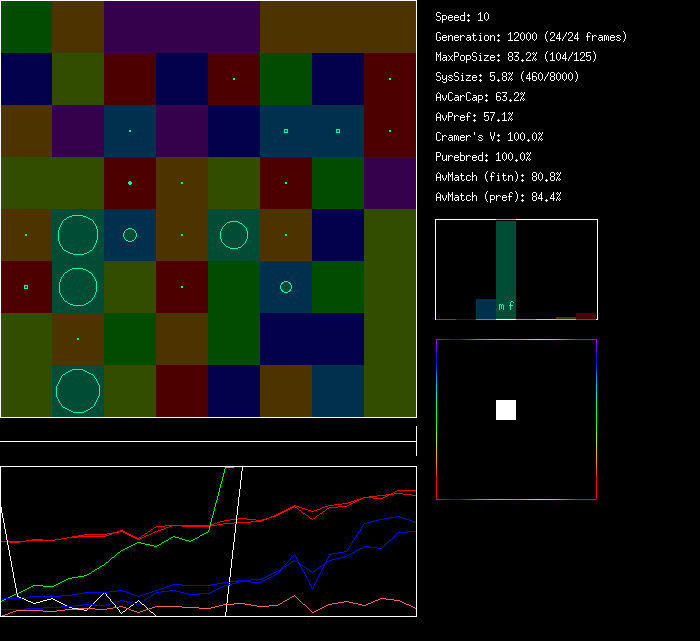The width and height of the screenshot is (700, 641).
Task: Click the 'Speed: 10' readout
Action: pos(462,17)
